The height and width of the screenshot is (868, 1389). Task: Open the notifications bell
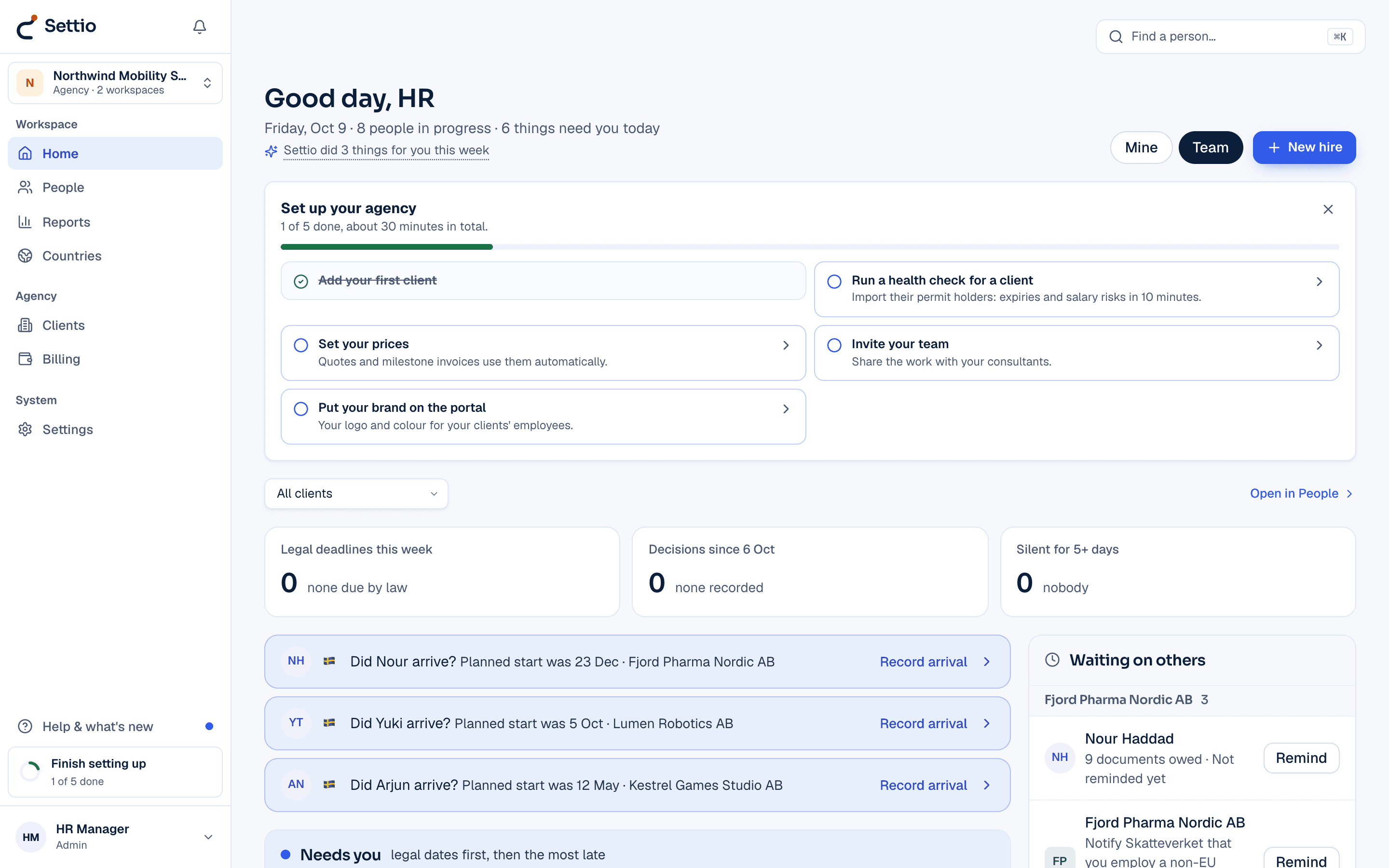pyautogui.click(x=199, y=27)
